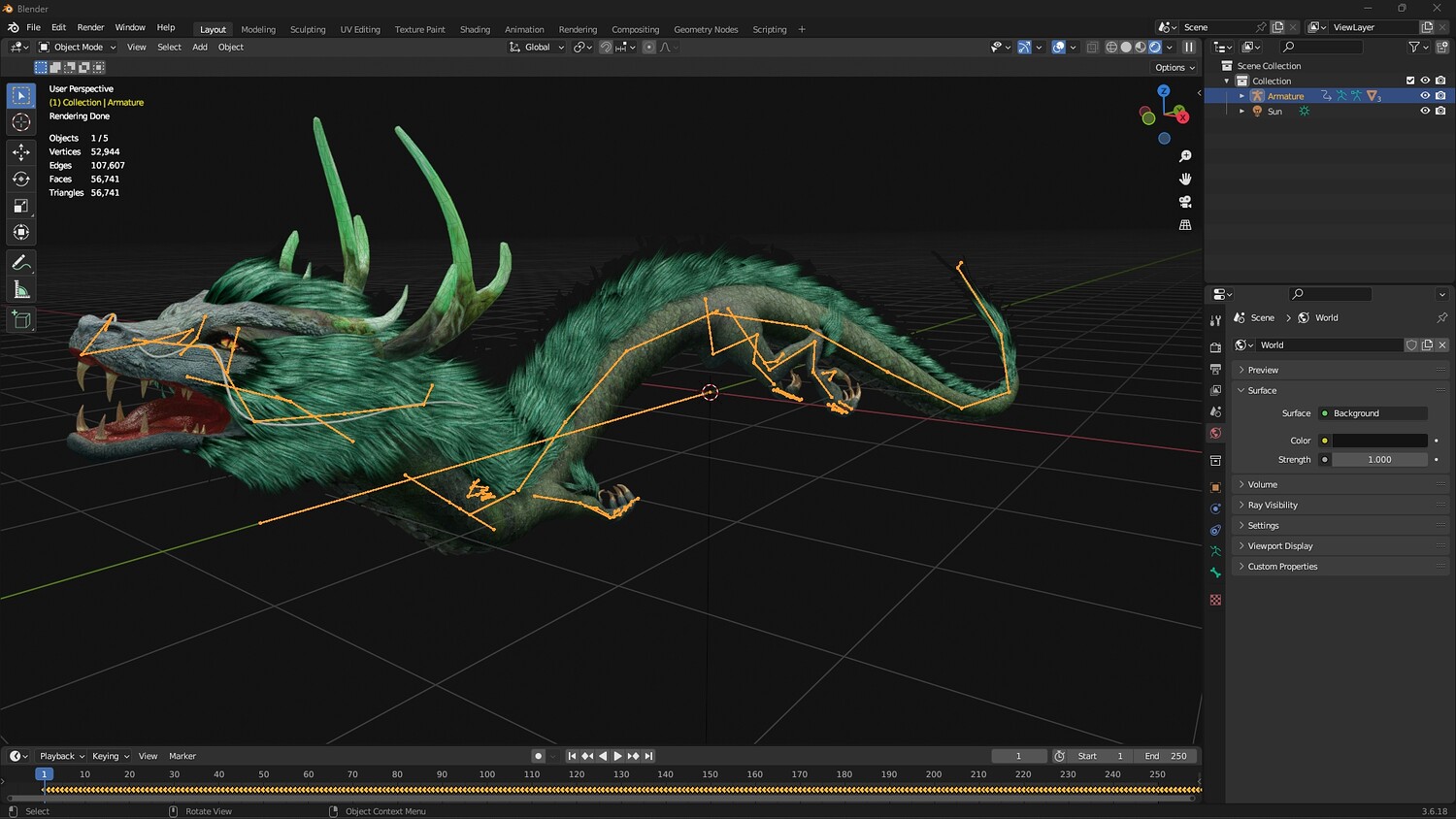The height and width of the screenshot is (819, 1456).
Task: Expand the Ray Visibility section
Action: tap(1272, 505)
